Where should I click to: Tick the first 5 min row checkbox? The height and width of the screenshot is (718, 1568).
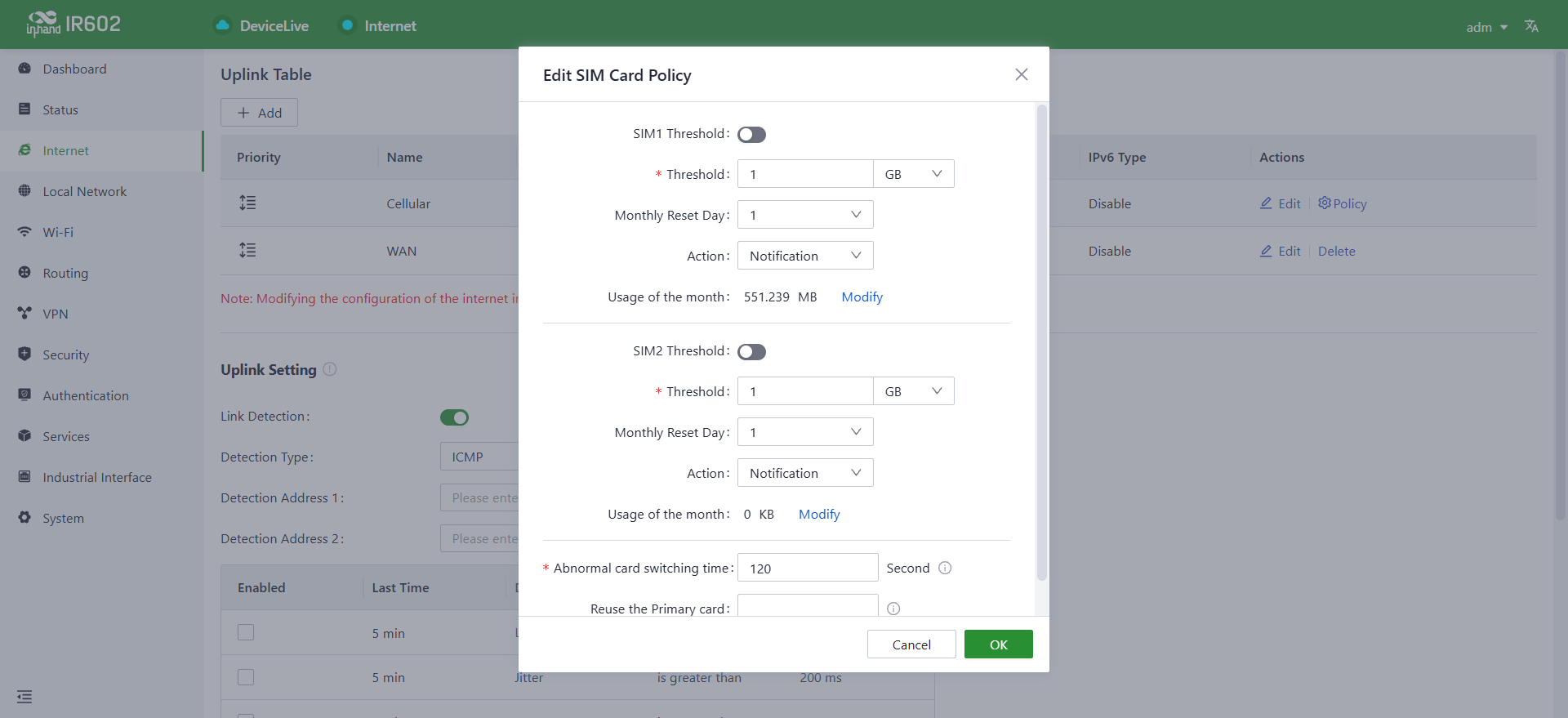pyautogui.click(x=246, y=632)
